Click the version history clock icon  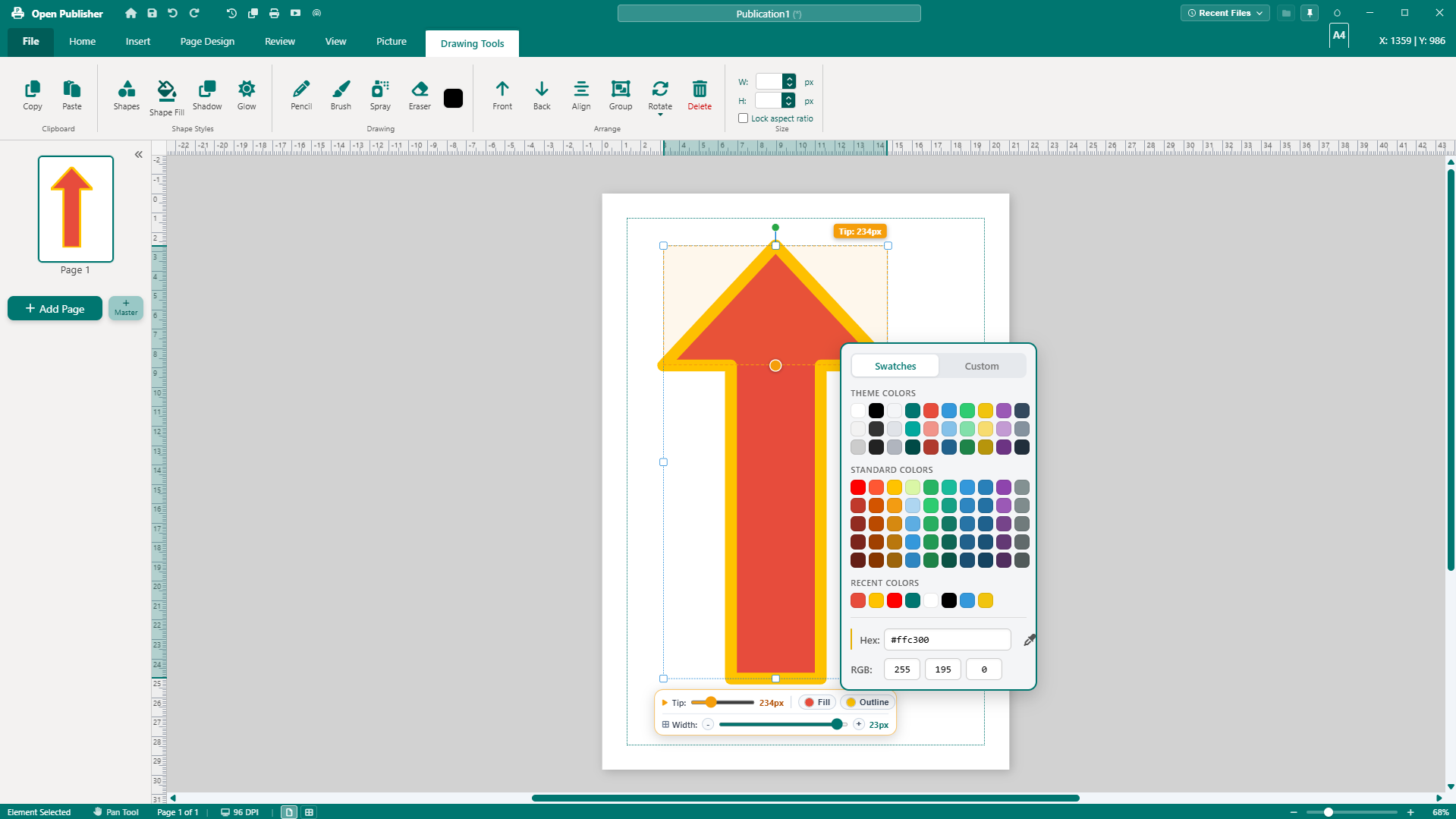[231, 13]
